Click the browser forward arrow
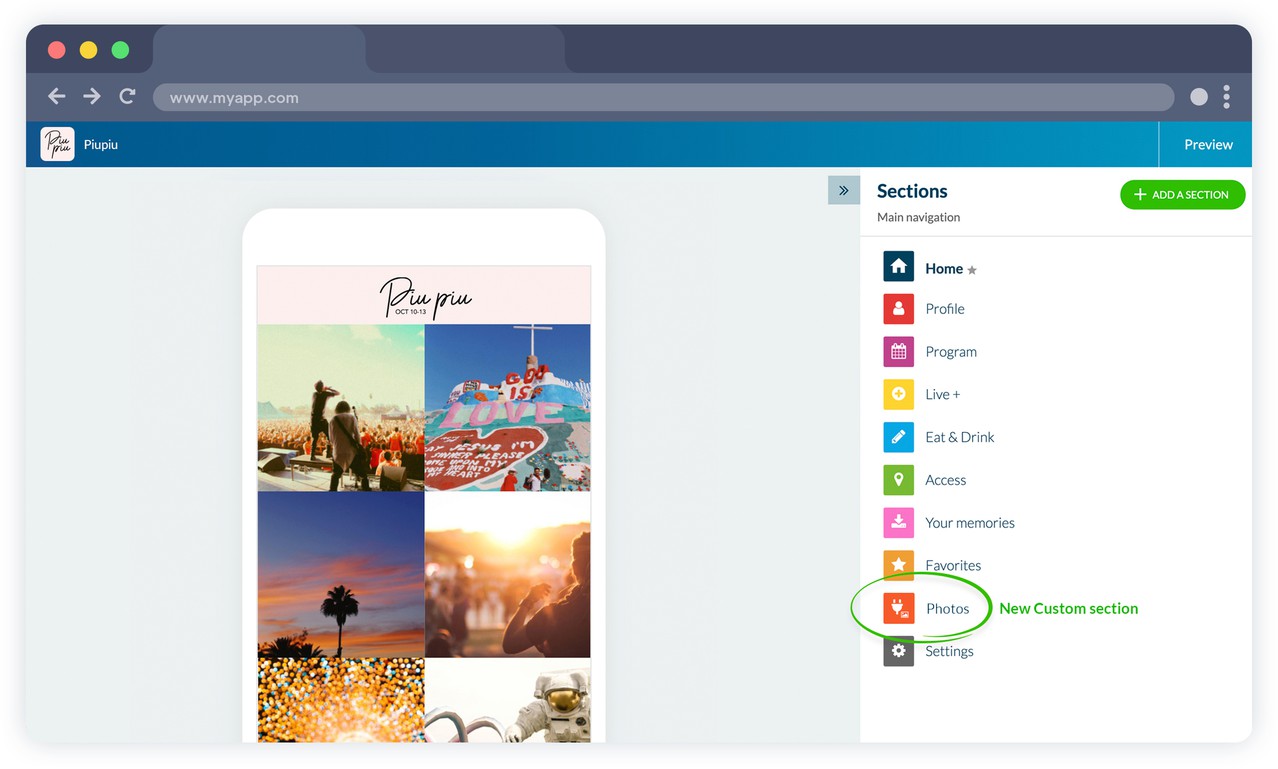Viewport: 1278px width, 769px height. point(92,96)
